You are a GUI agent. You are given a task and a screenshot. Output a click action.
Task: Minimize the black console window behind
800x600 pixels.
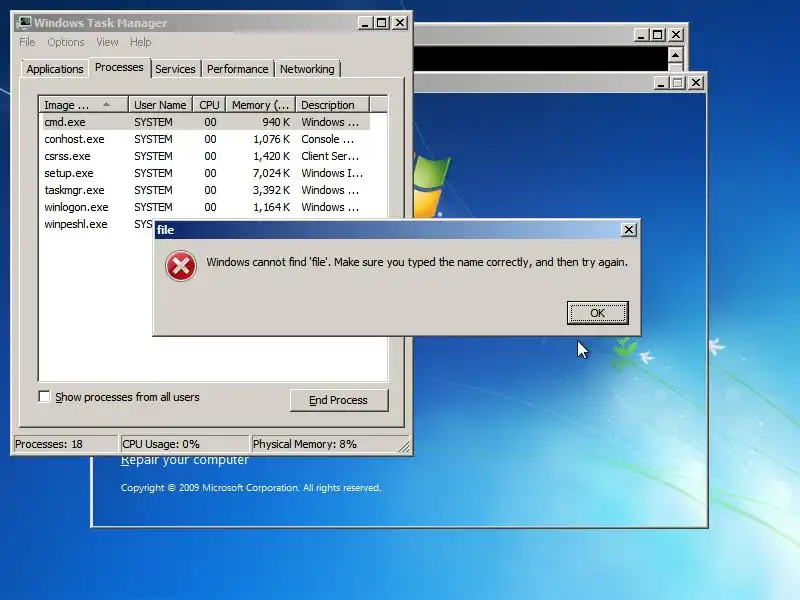[x=641, y=35]
